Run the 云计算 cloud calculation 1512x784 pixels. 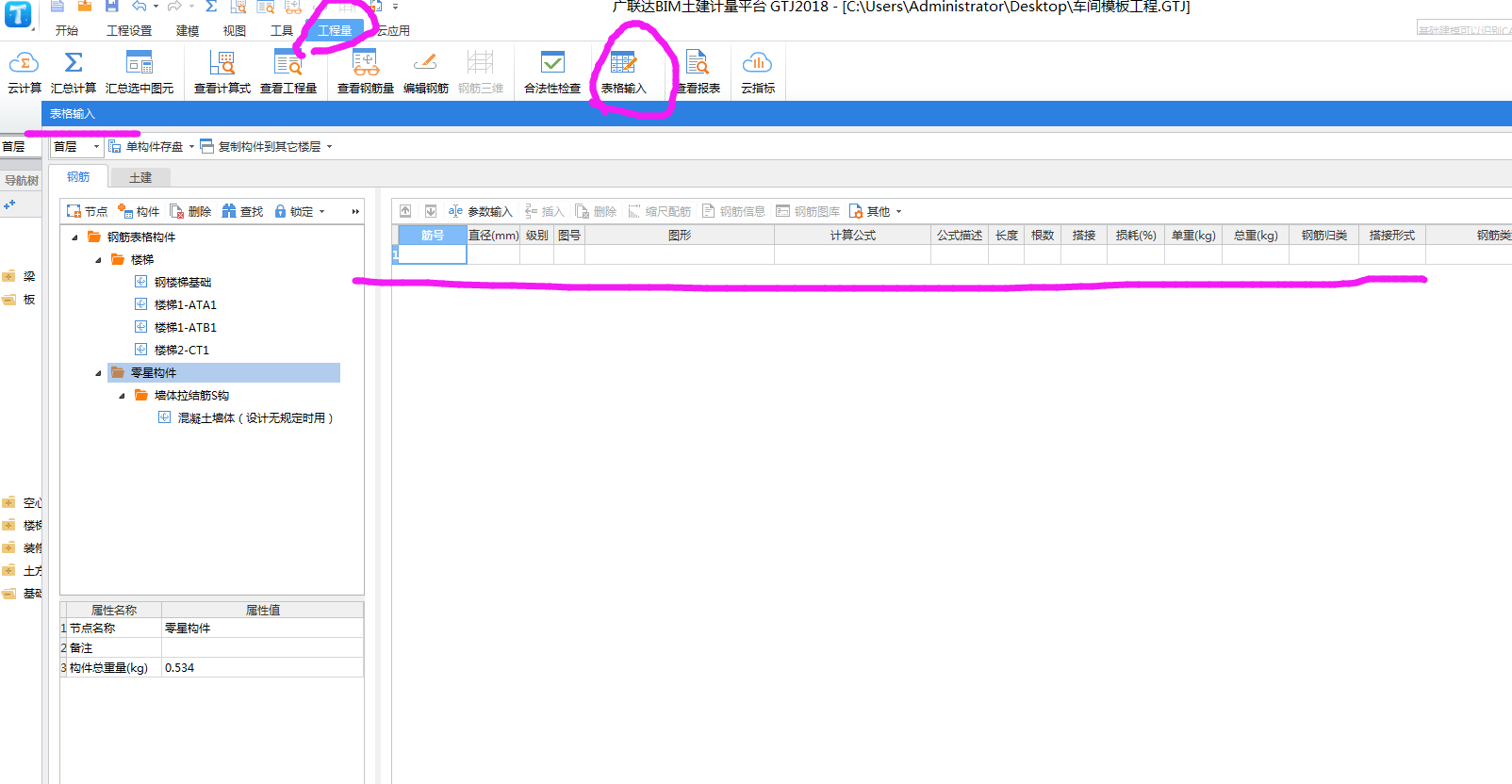25,73
